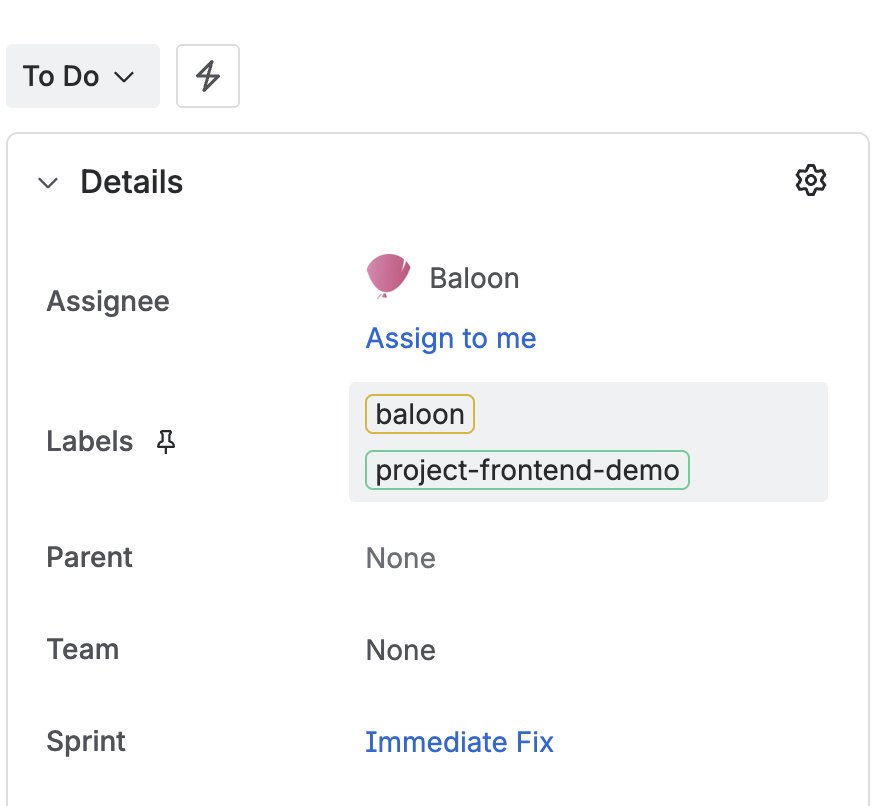Click the Parent field showing None
Image resolution: width=878 pixels, height=806 pixels.
click(400, 558)
